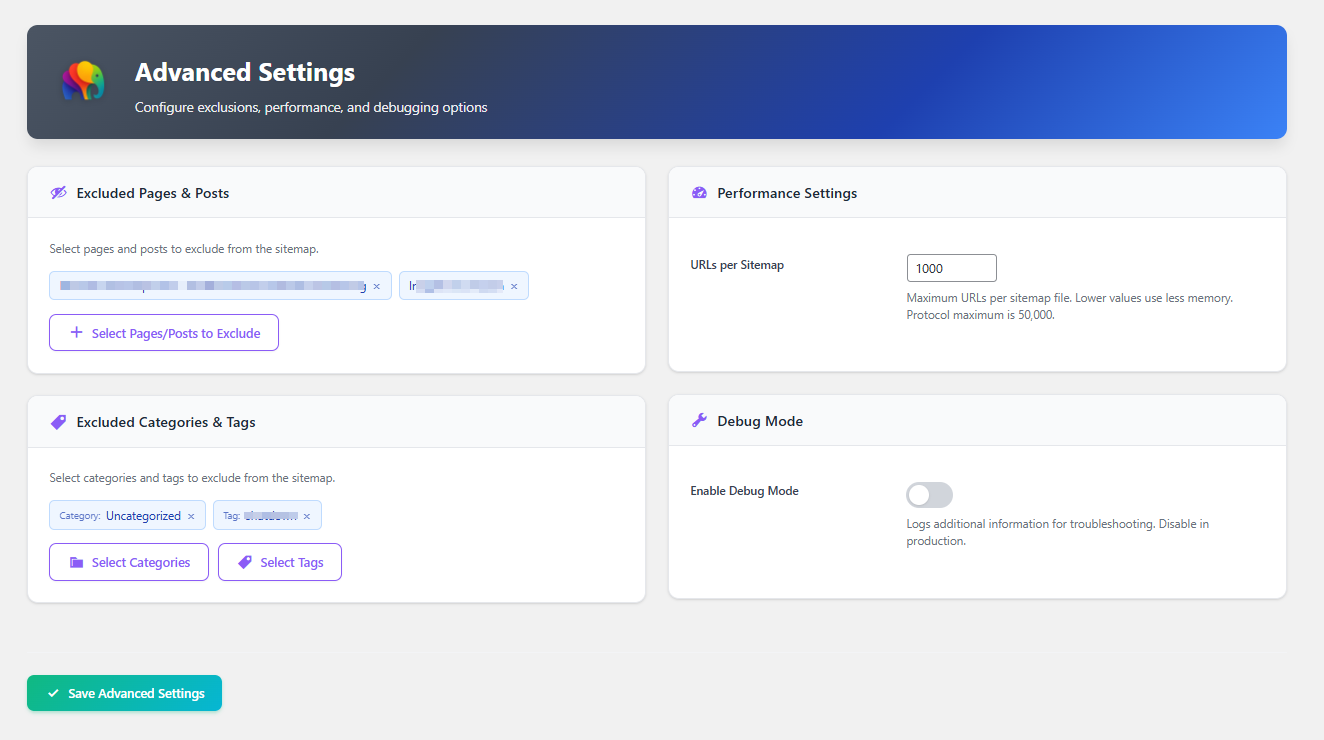Click the plus icon on Select Pages/Posts to Exclude
This screenshot has height=740, width=1324.
76,331
